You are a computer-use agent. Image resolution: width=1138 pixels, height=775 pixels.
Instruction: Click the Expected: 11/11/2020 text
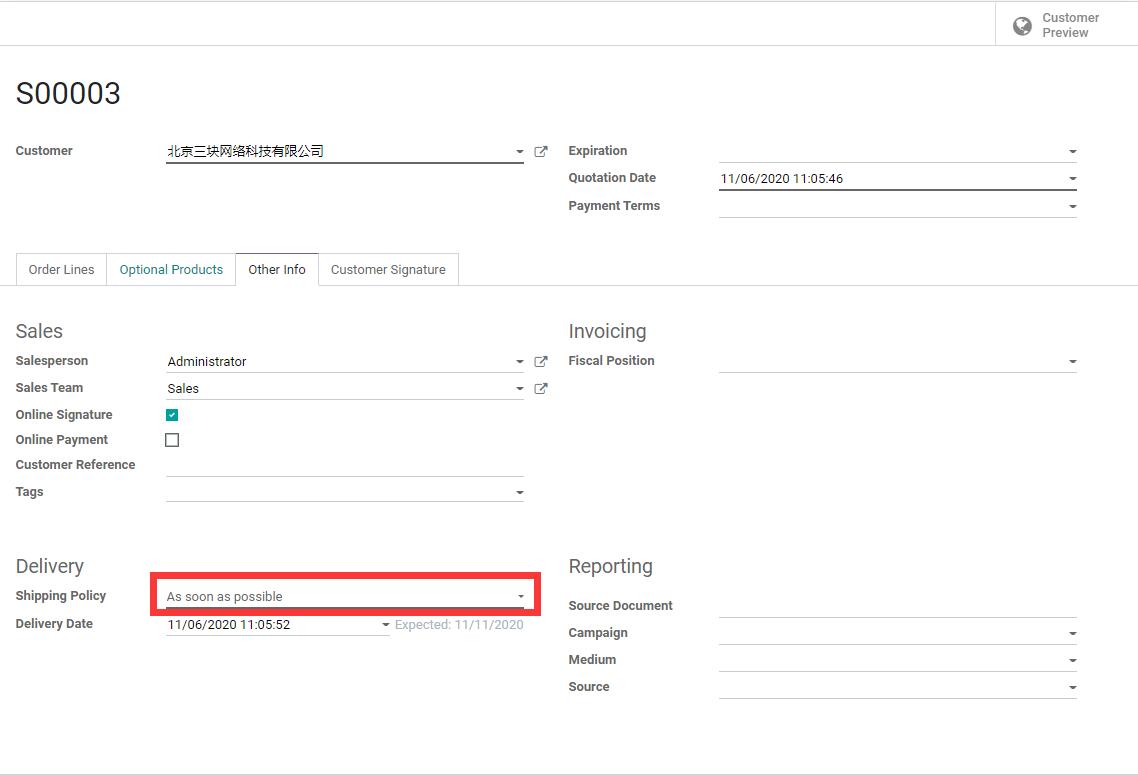459,625
